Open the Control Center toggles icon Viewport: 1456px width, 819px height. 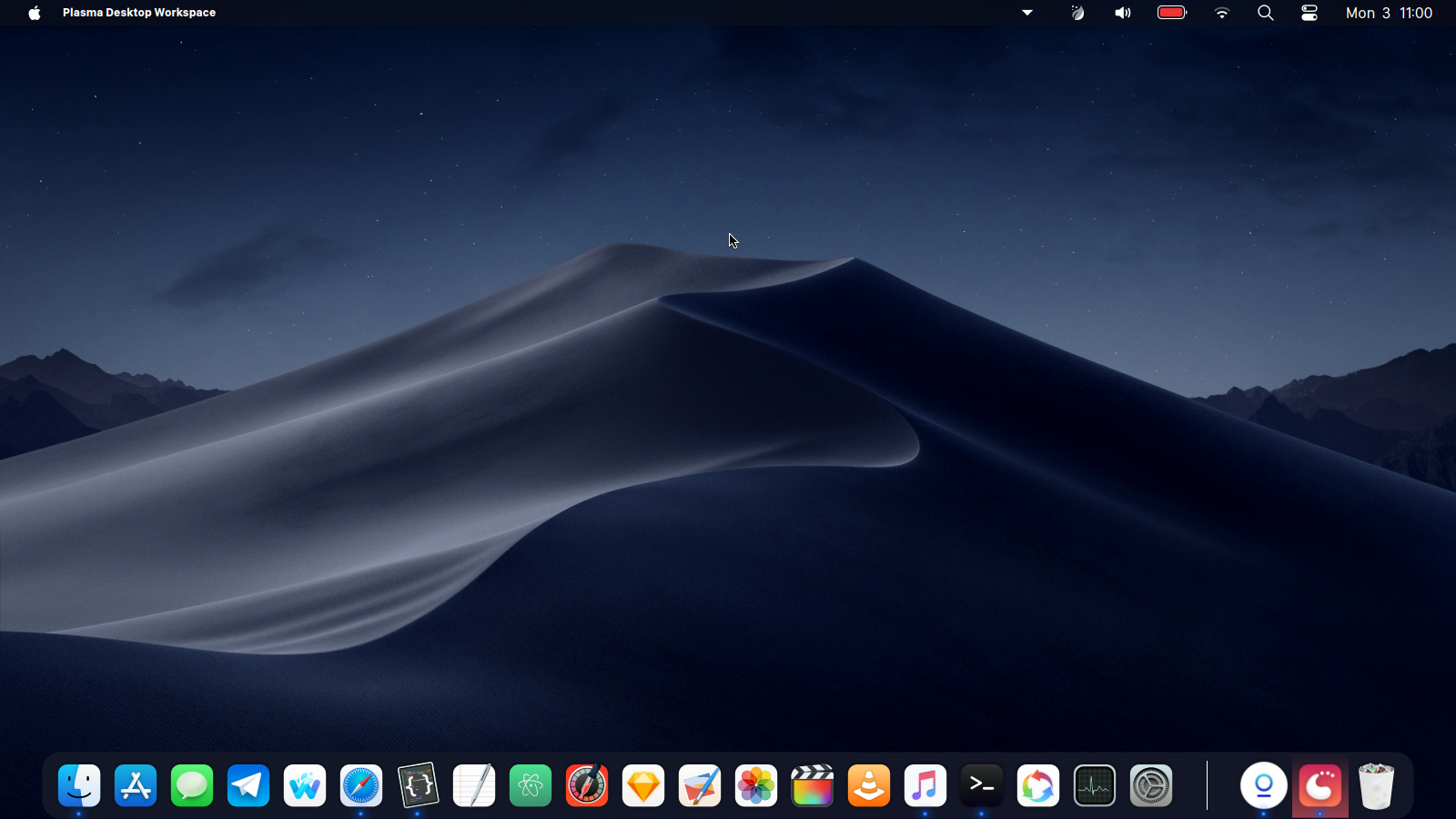pyautogui.click(x=1309, y=13)
